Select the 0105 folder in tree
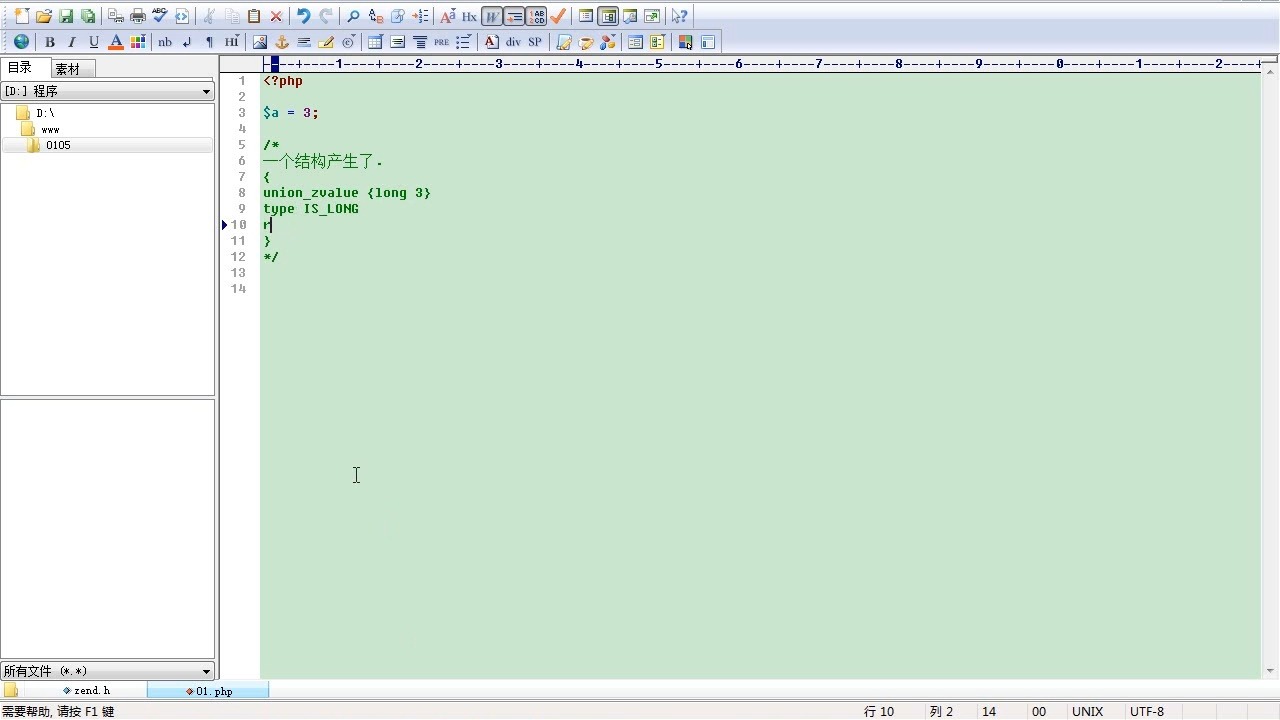 pos(58,145)
